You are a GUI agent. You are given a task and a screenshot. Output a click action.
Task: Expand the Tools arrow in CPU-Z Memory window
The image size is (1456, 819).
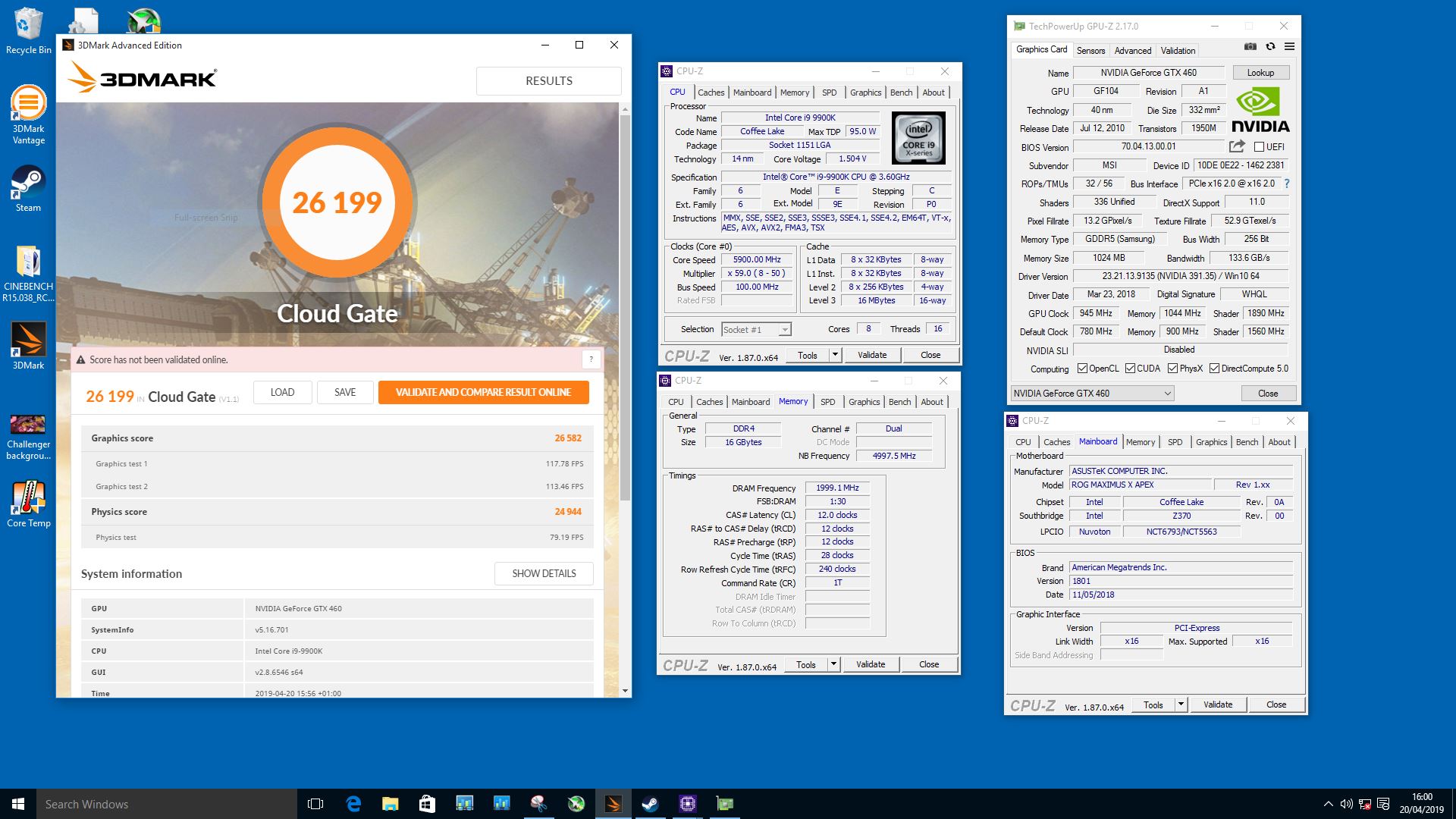click(833, 664)
